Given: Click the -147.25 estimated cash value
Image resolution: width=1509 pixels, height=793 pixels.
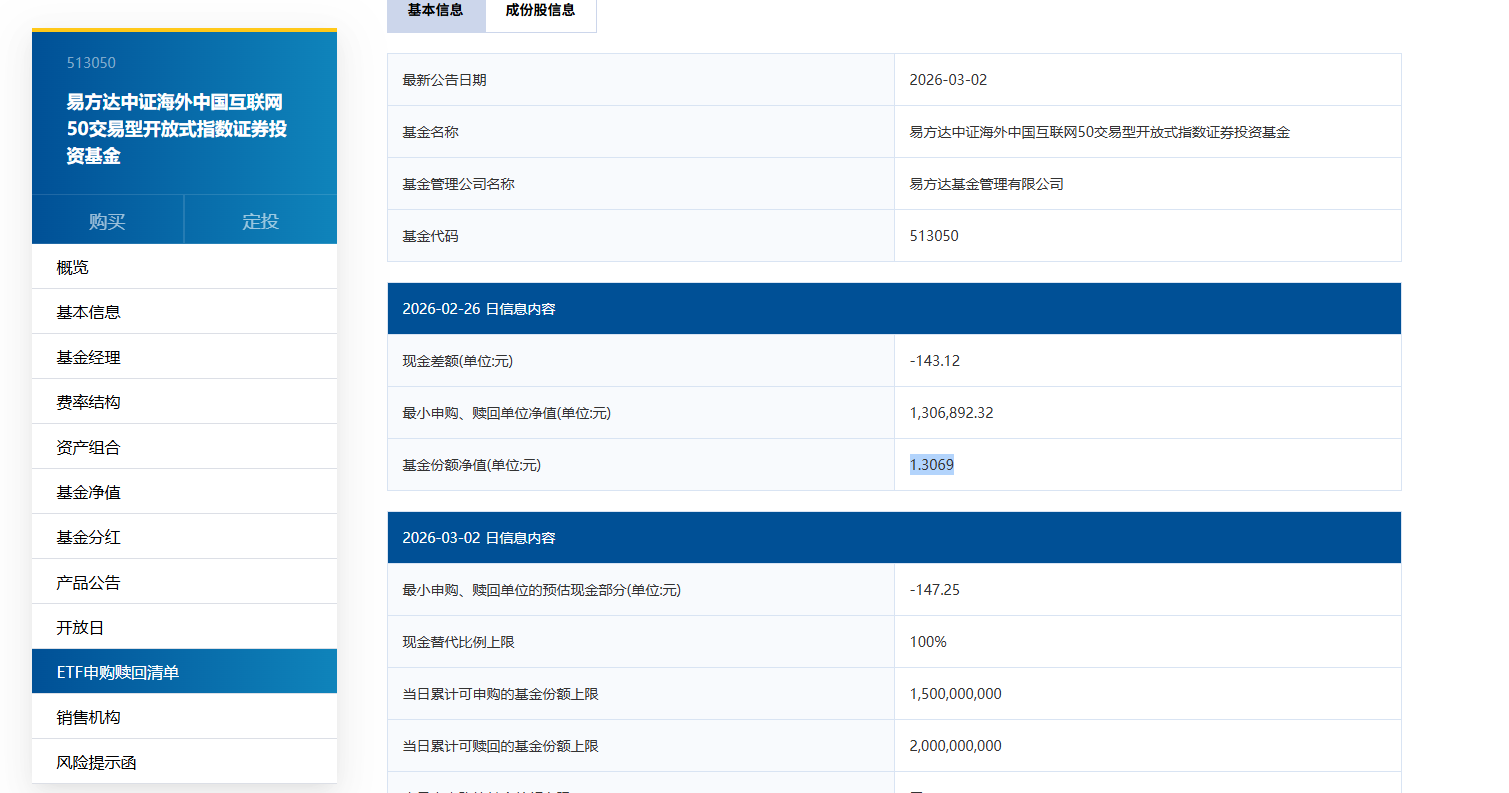Looking at the screenshot, I should click(x=935, y=590).
